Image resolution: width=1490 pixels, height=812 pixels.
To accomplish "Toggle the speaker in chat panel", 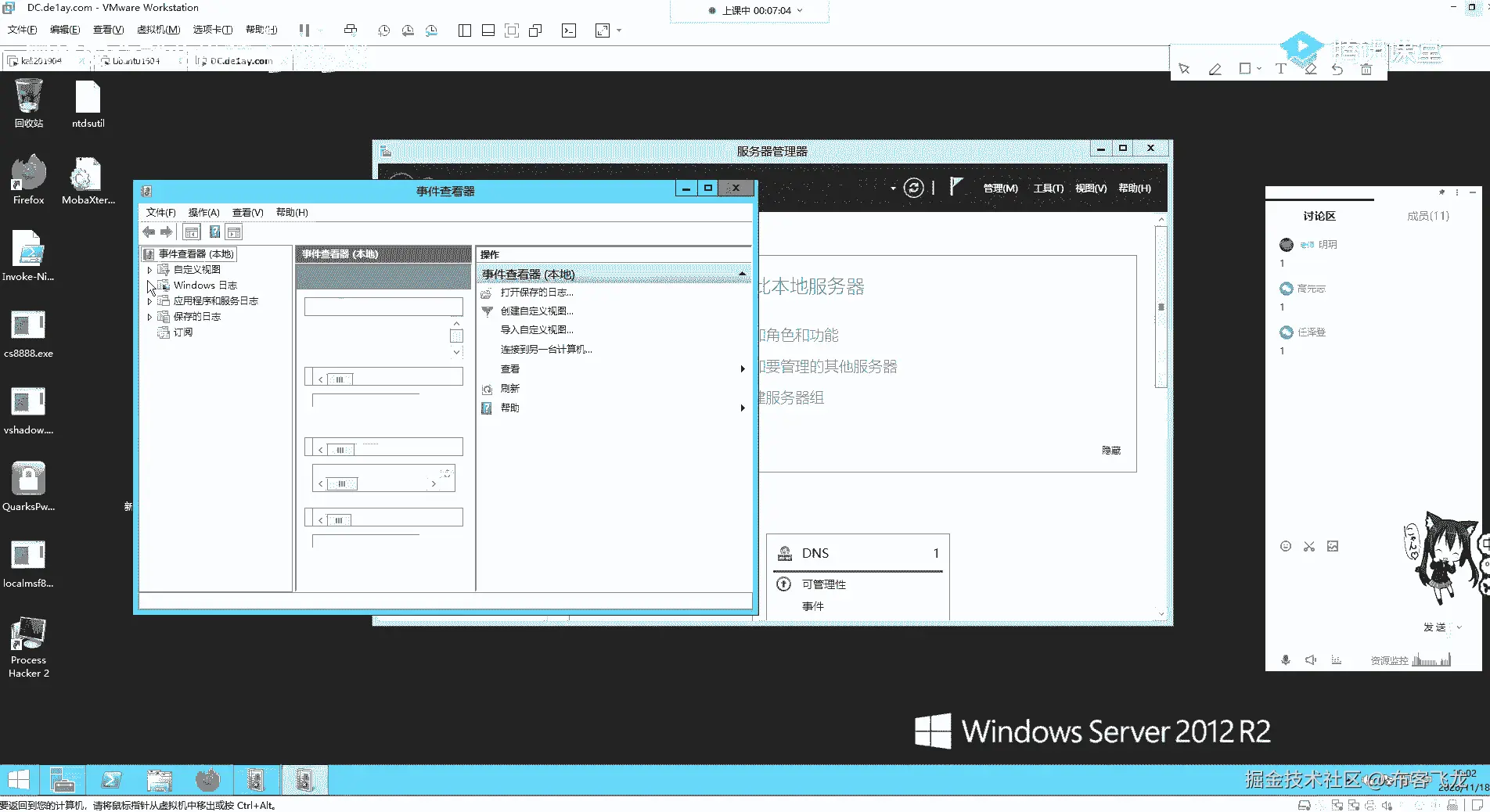I will pos(1311,660).
